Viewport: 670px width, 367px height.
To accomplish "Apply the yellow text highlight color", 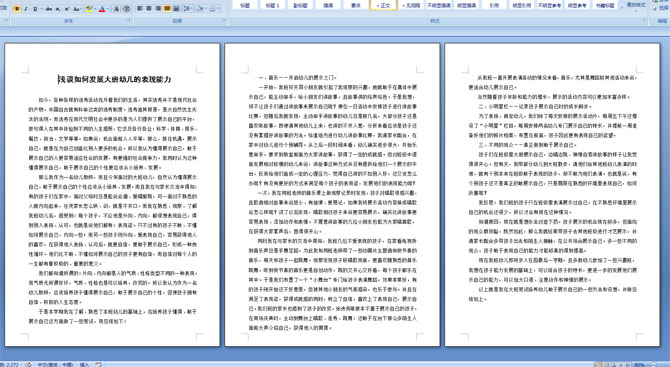I will pos(89,9).
